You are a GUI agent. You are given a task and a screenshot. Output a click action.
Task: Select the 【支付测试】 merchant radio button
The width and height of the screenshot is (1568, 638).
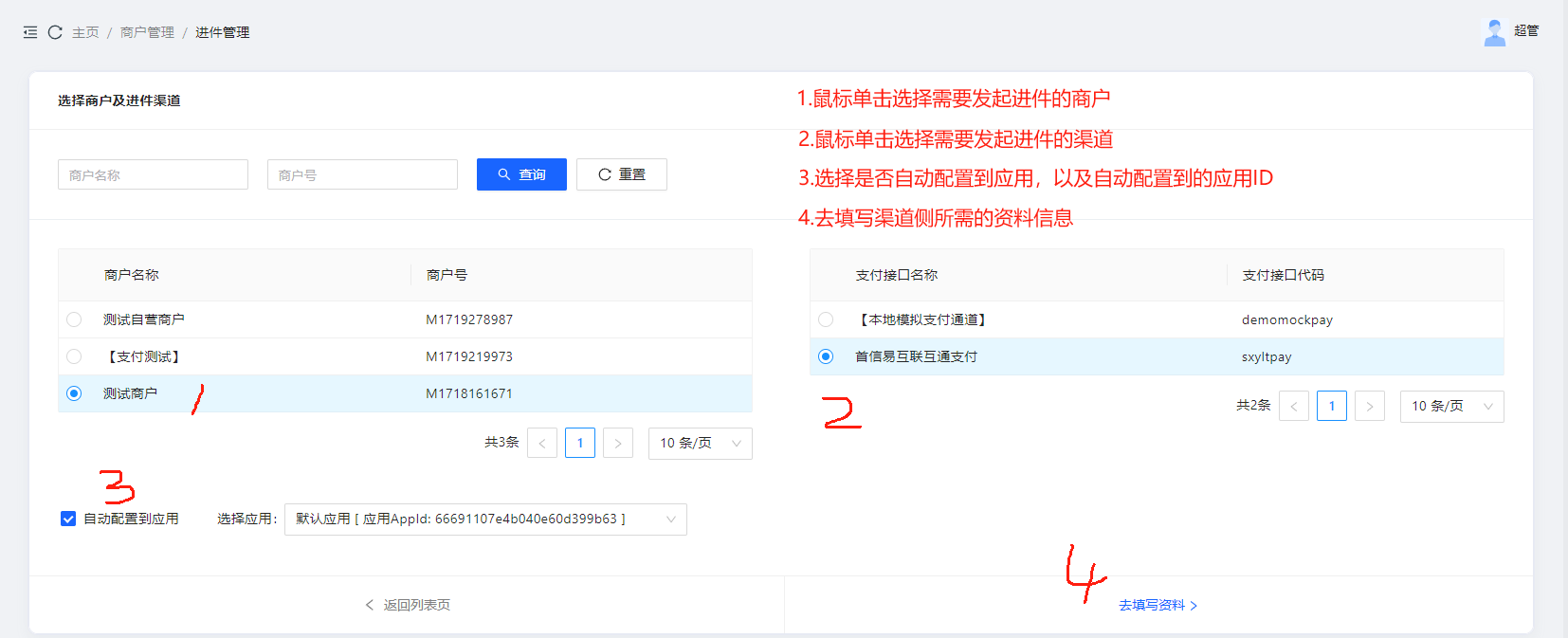pyautogui.click(x=74, y=356)
